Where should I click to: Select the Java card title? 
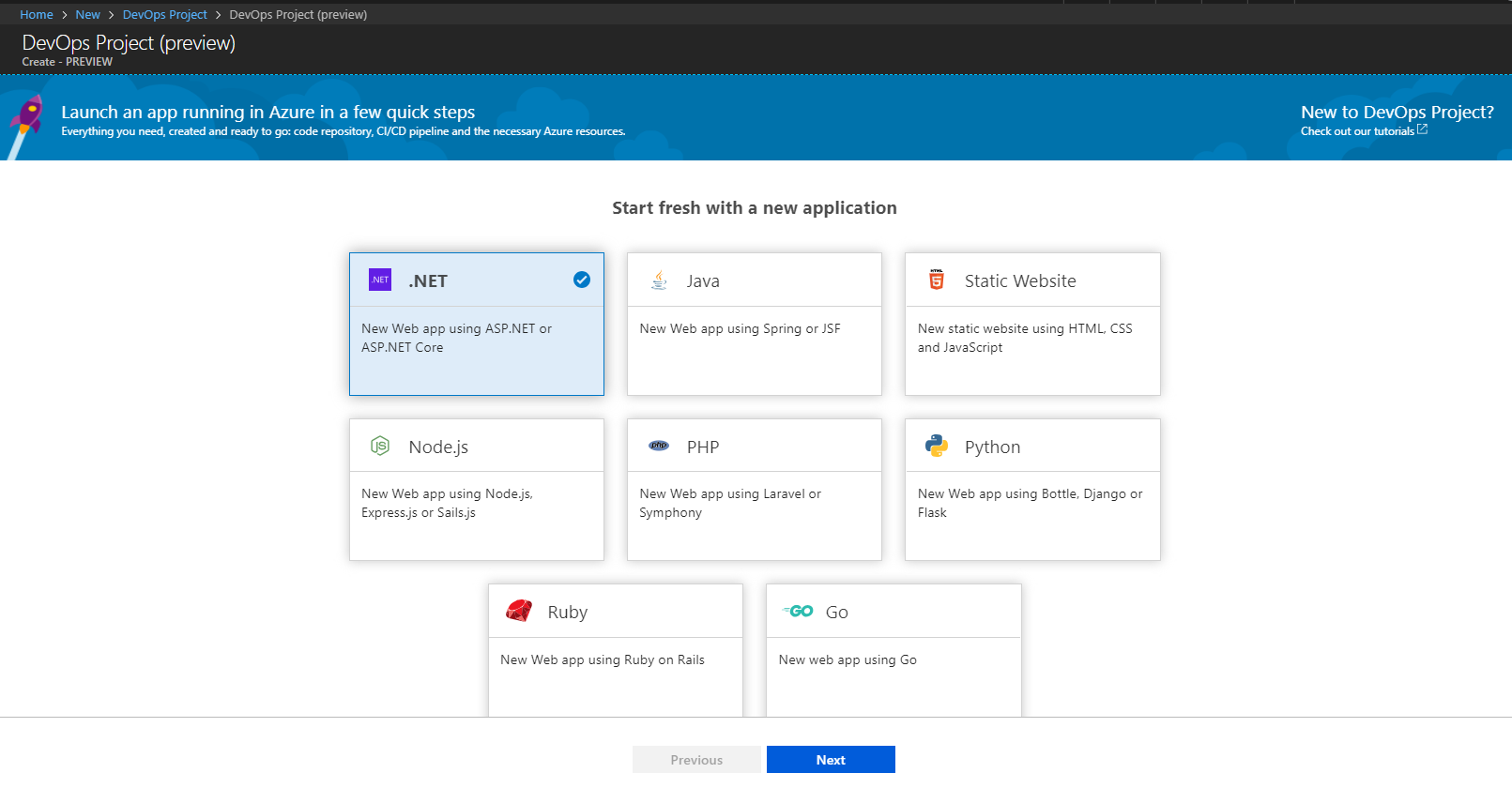(703, 280)
